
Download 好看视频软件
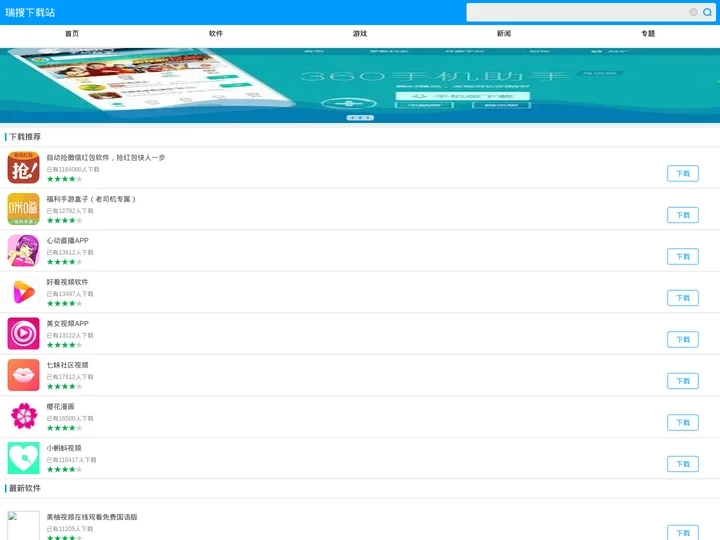pos(683,298)
